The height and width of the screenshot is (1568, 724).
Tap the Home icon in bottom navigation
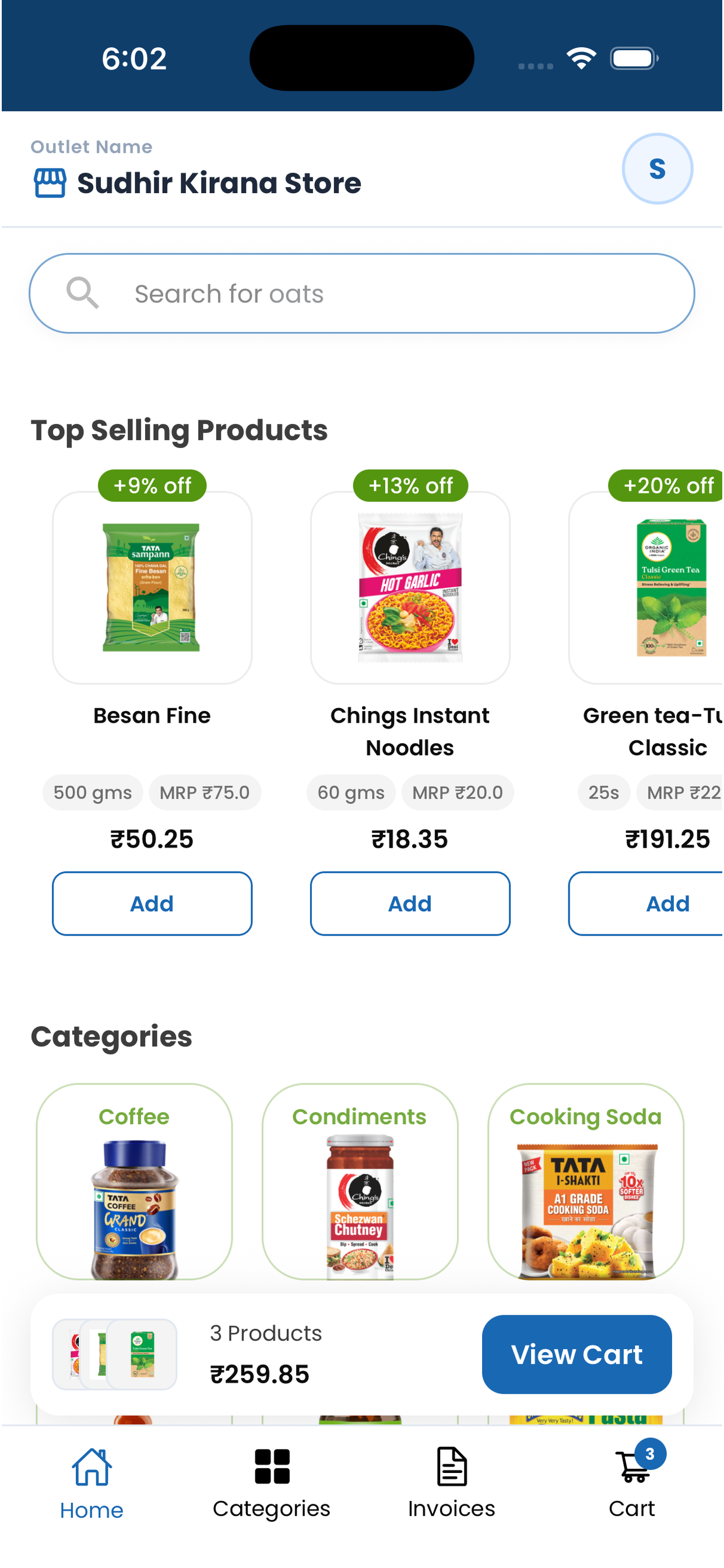click(x=92, y=1469)
